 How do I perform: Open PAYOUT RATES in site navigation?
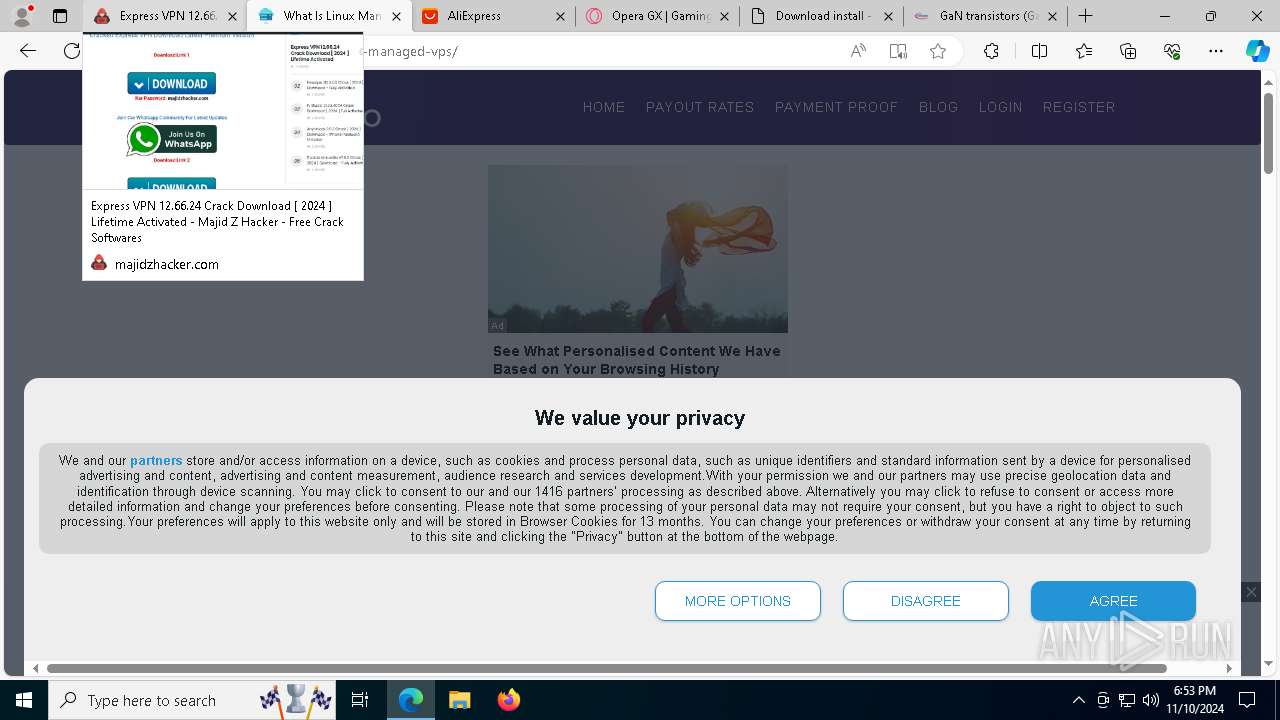(x=700, y=107)
